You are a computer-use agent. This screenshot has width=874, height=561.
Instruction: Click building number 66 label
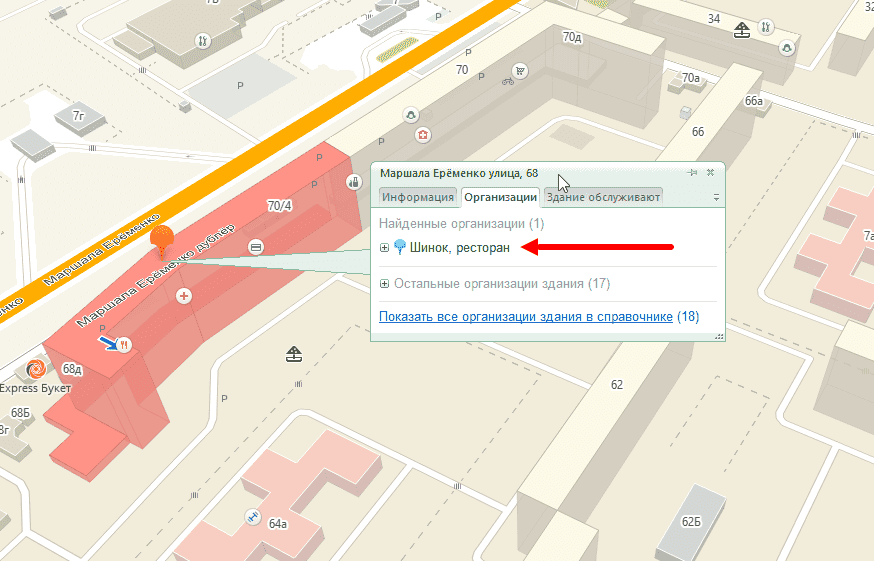tap(698, 132)
